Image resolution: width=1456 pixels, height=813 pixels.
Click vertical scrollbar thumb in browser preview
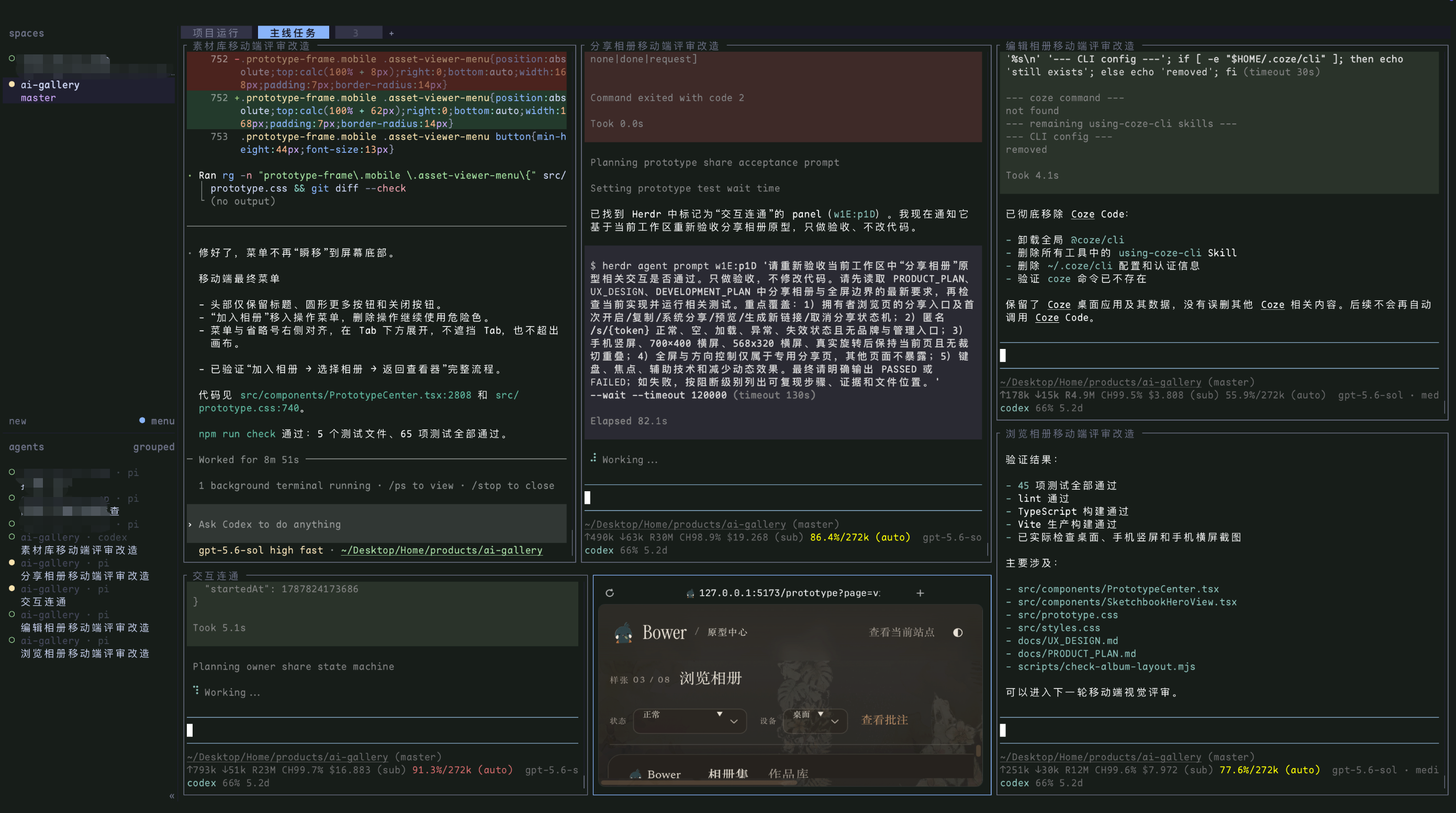click(x=978, y=751)
